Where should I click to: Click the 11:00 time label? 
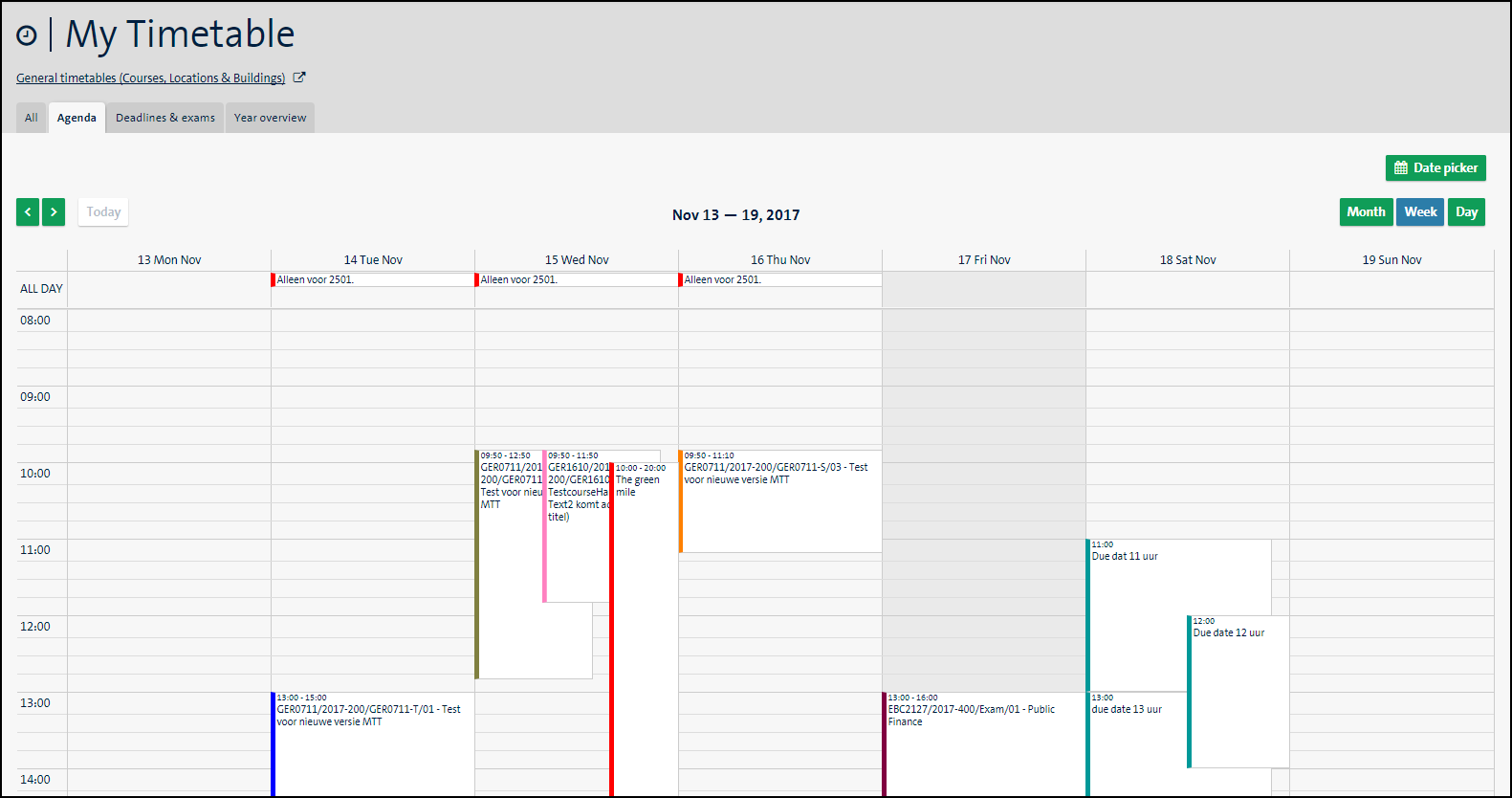(x=35, y=550)
